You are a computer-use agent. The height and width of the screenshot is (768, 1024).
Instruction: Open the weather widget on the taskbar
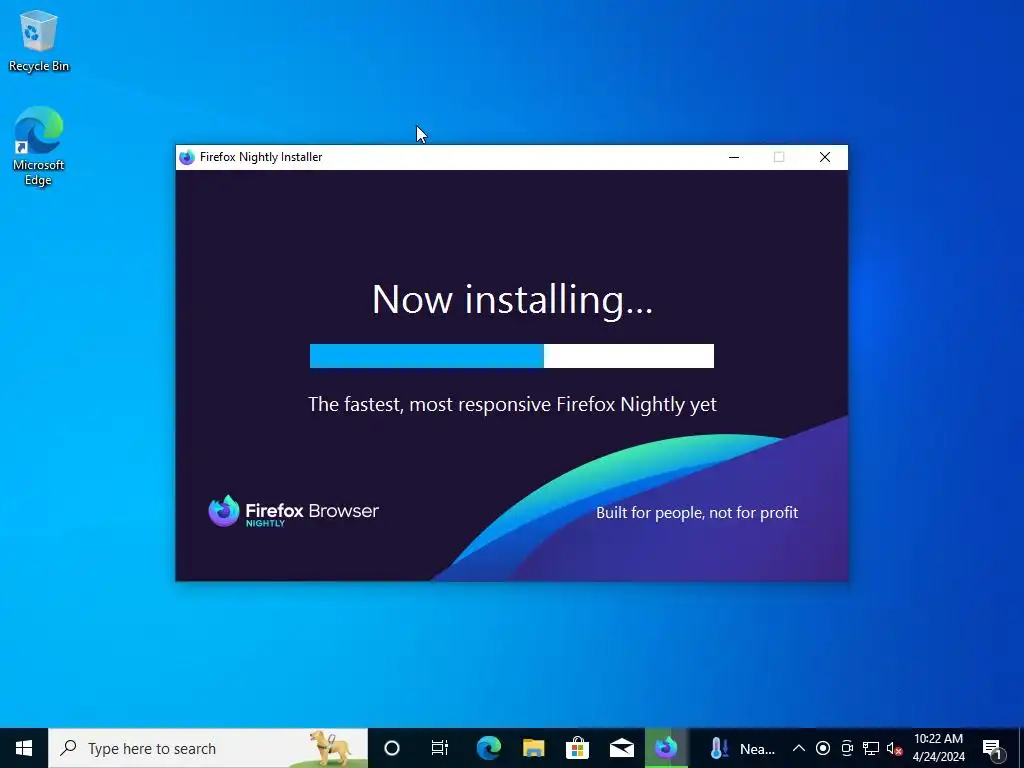click(x=743, y=748)
